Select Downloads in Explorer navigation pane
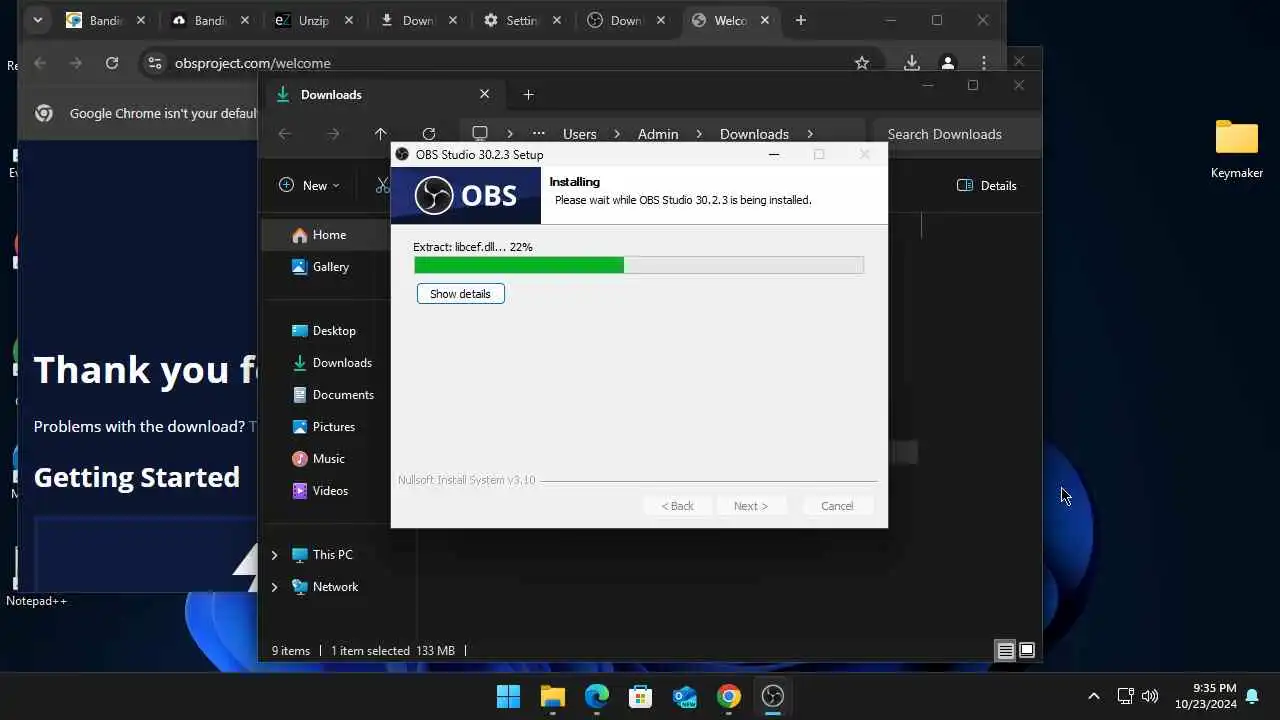 [342, 363]
